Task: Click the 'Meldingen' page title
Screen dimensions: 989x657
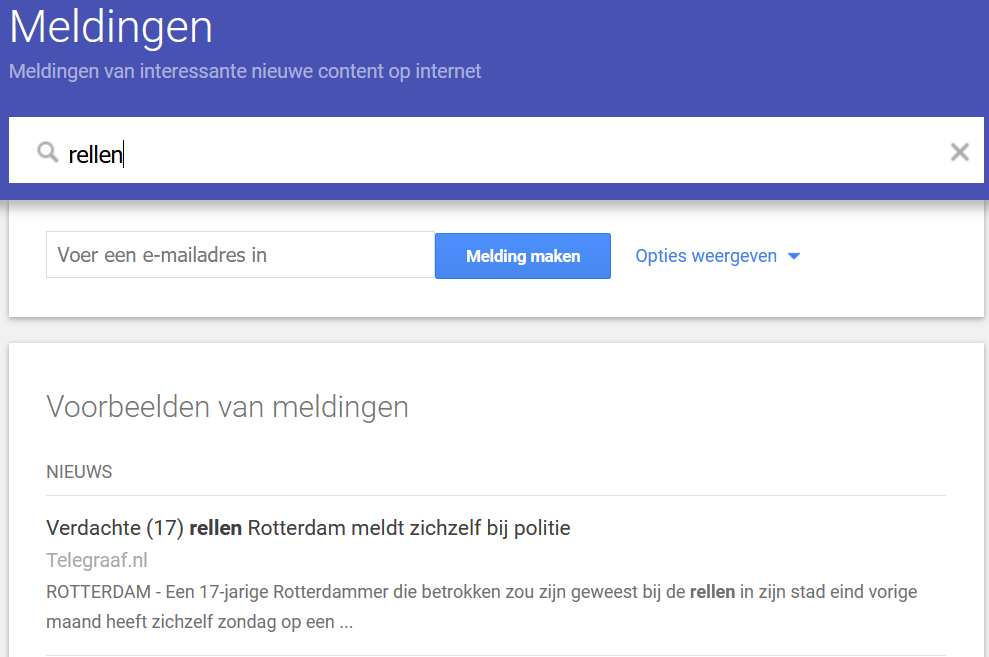Action: pyautogui.click(x=111, y=27)
